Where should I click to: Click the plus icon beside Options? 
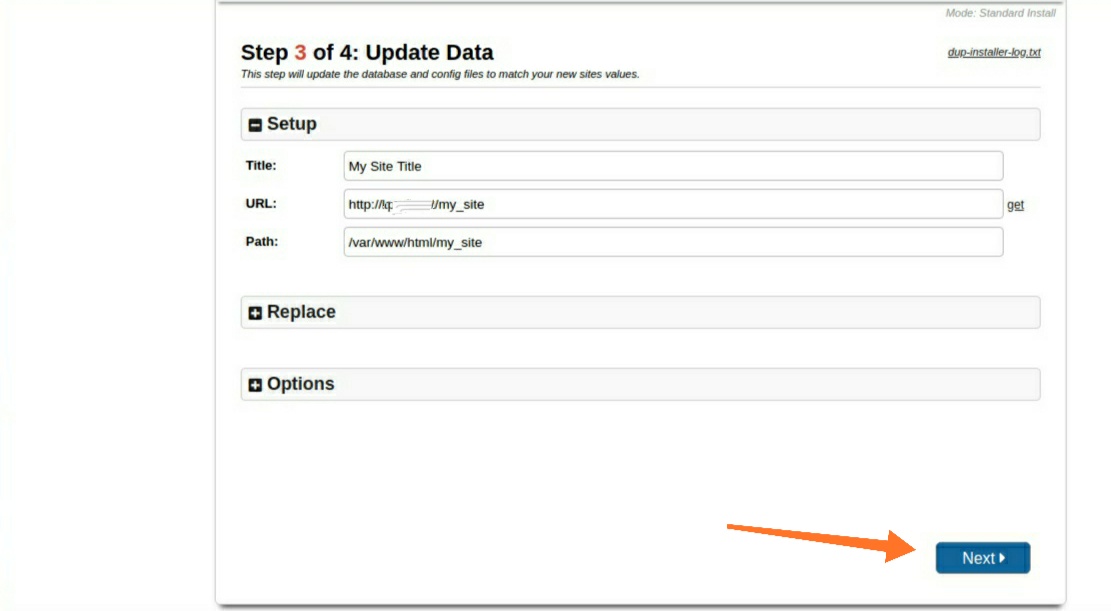coord(255,385)
